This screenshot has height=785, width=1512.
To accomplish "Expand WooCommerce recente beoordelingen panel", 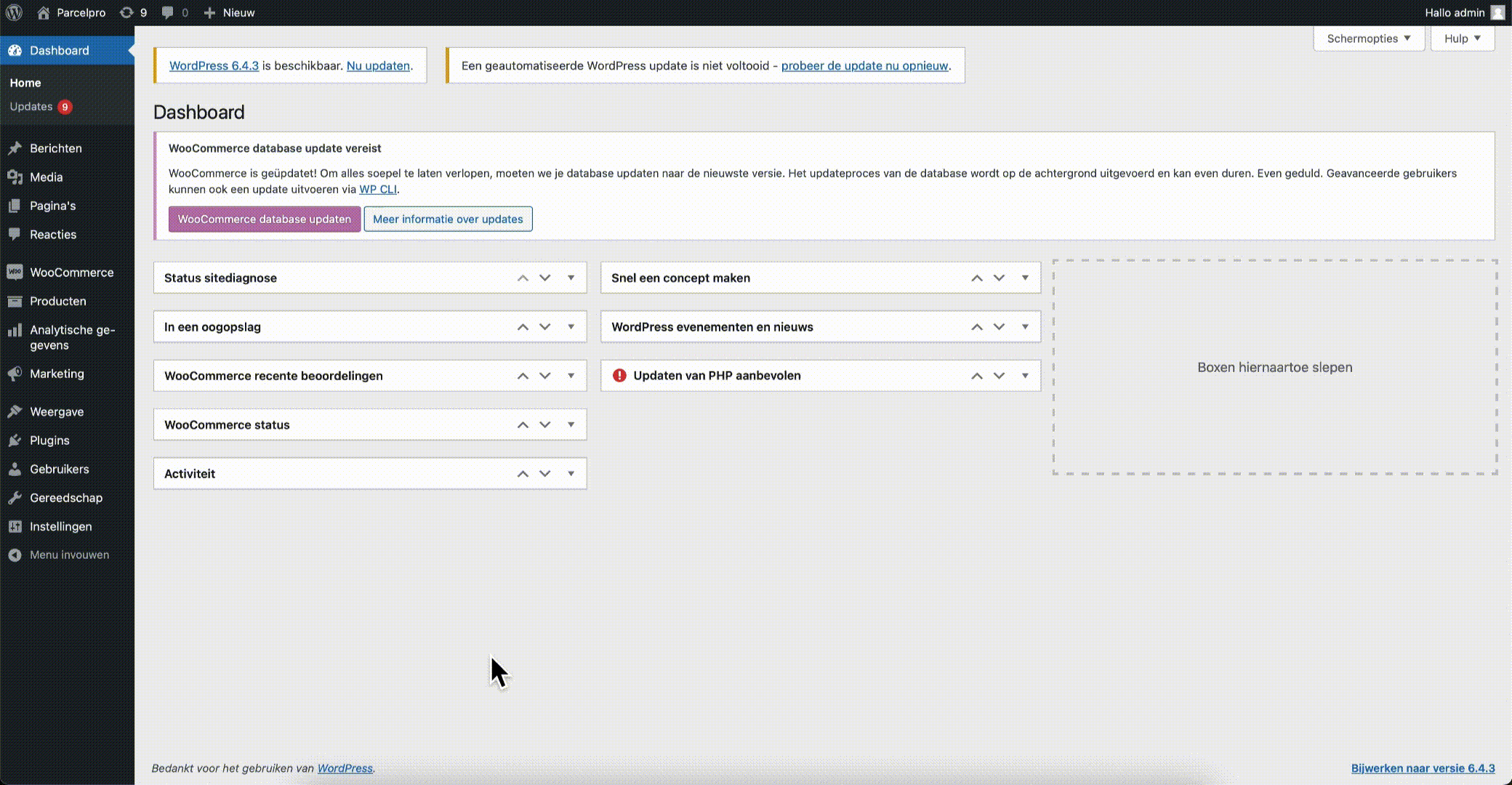I will (571, 376).
